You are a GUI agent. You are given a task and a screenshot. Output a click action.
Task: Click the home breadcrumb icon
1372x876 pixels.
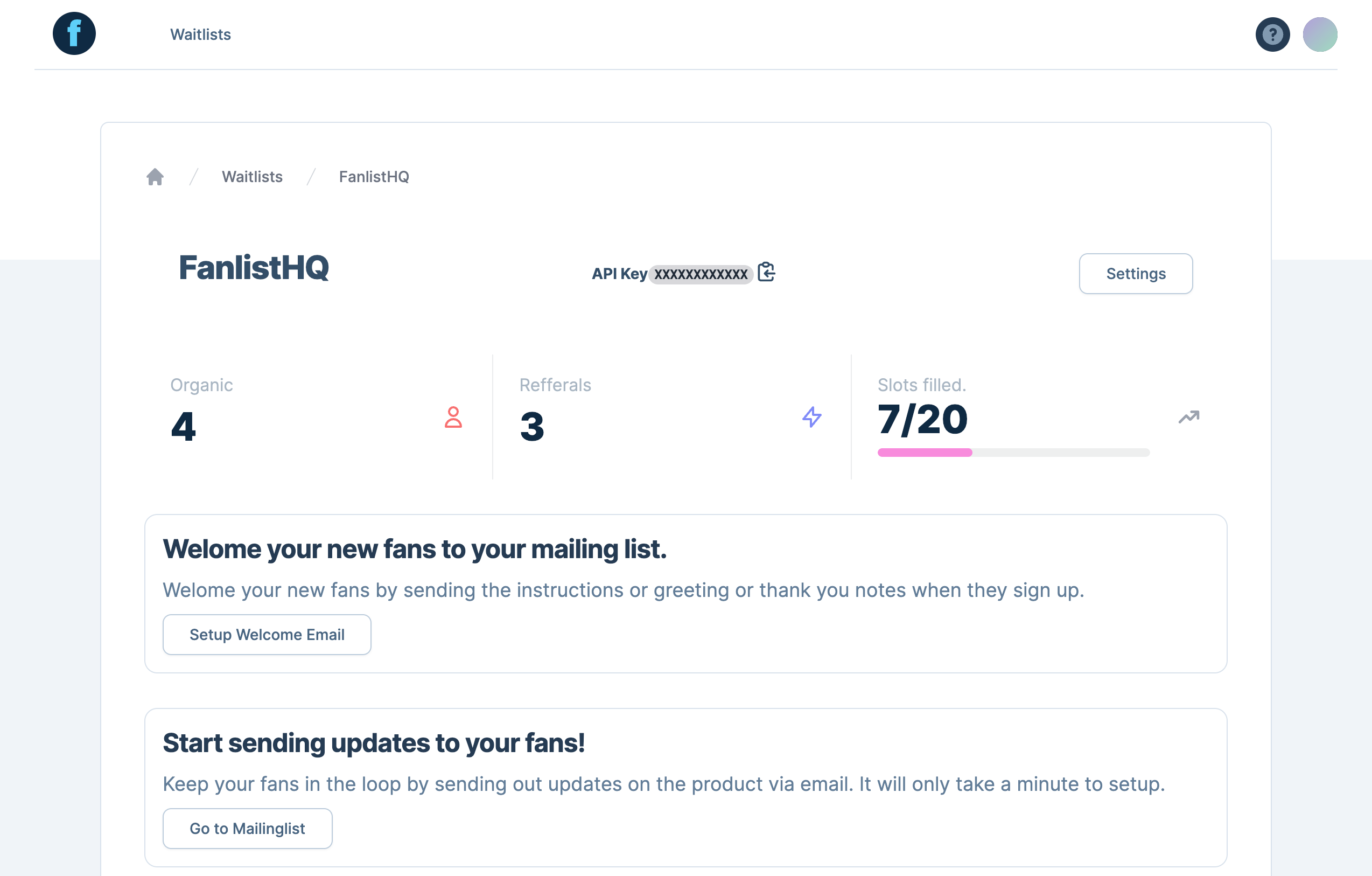pos(155,177)
